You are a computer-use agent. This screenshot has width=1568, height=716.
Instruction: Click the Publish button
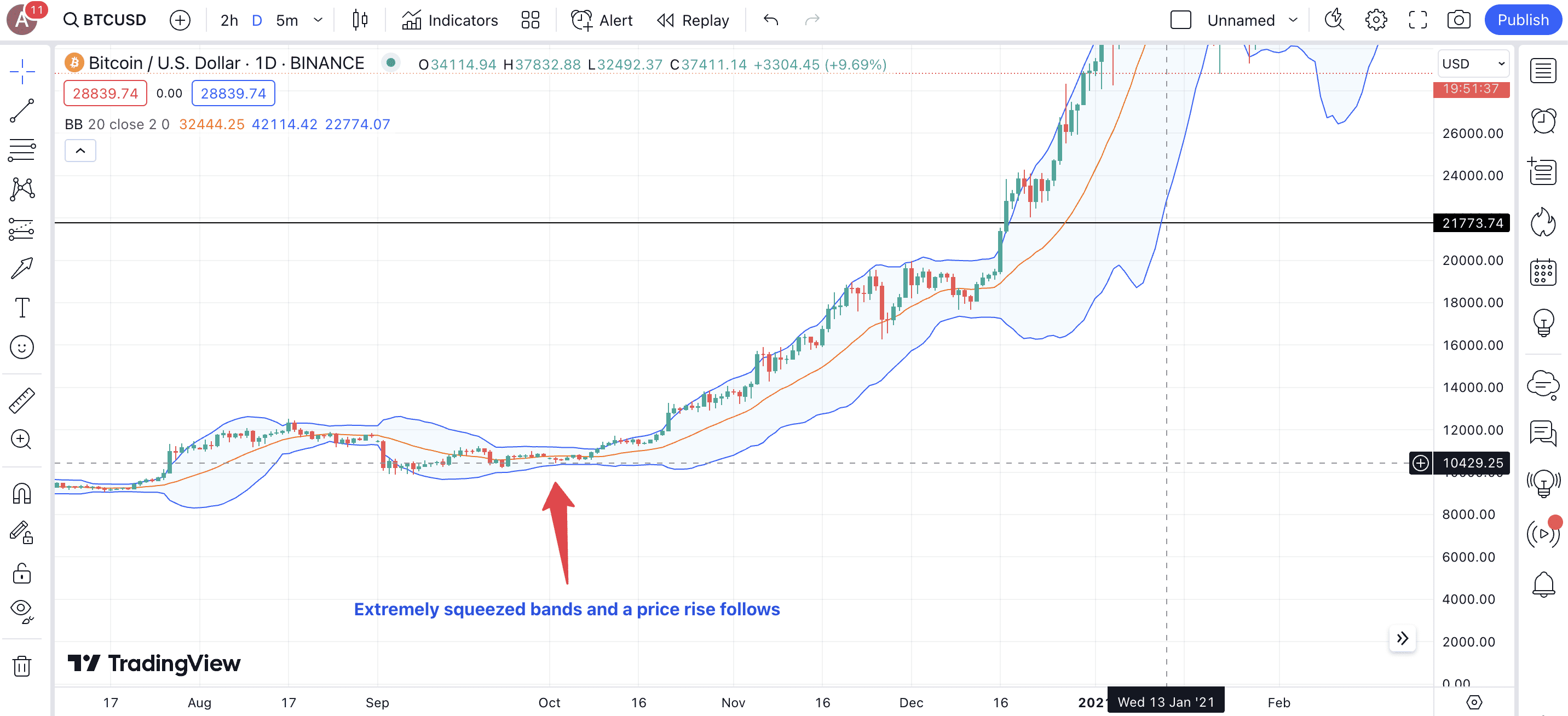click(x=1523, y=20)
